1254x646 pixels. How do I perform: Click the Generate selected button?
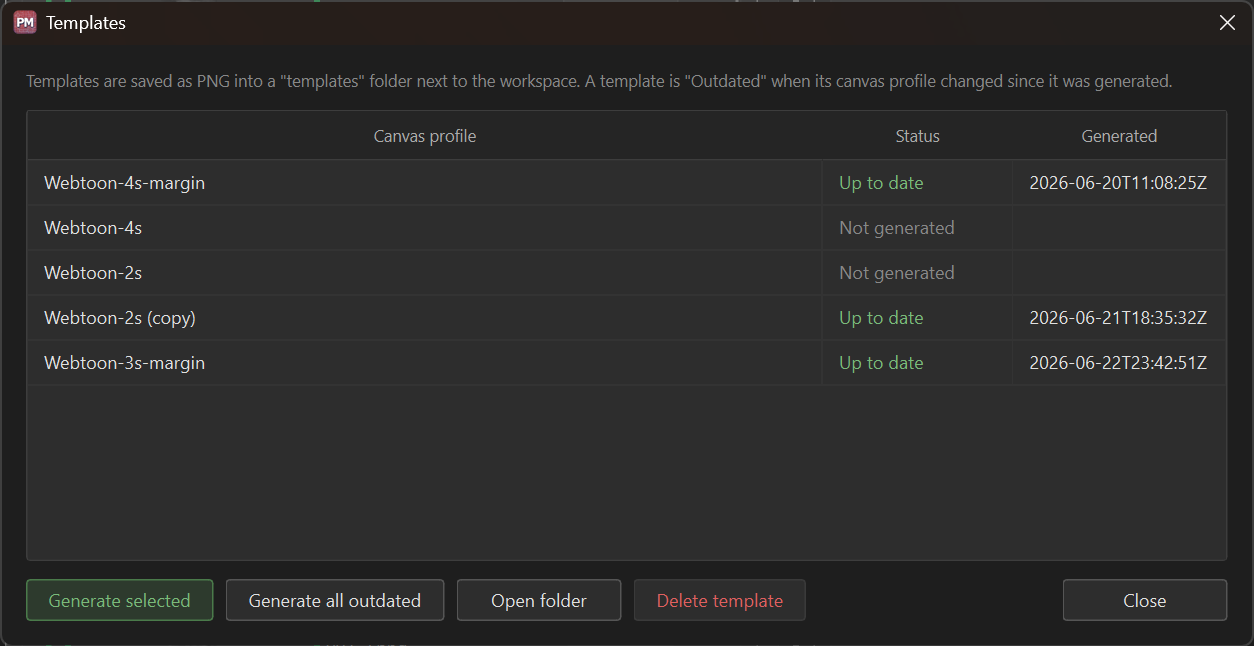(x=120, y=600)
